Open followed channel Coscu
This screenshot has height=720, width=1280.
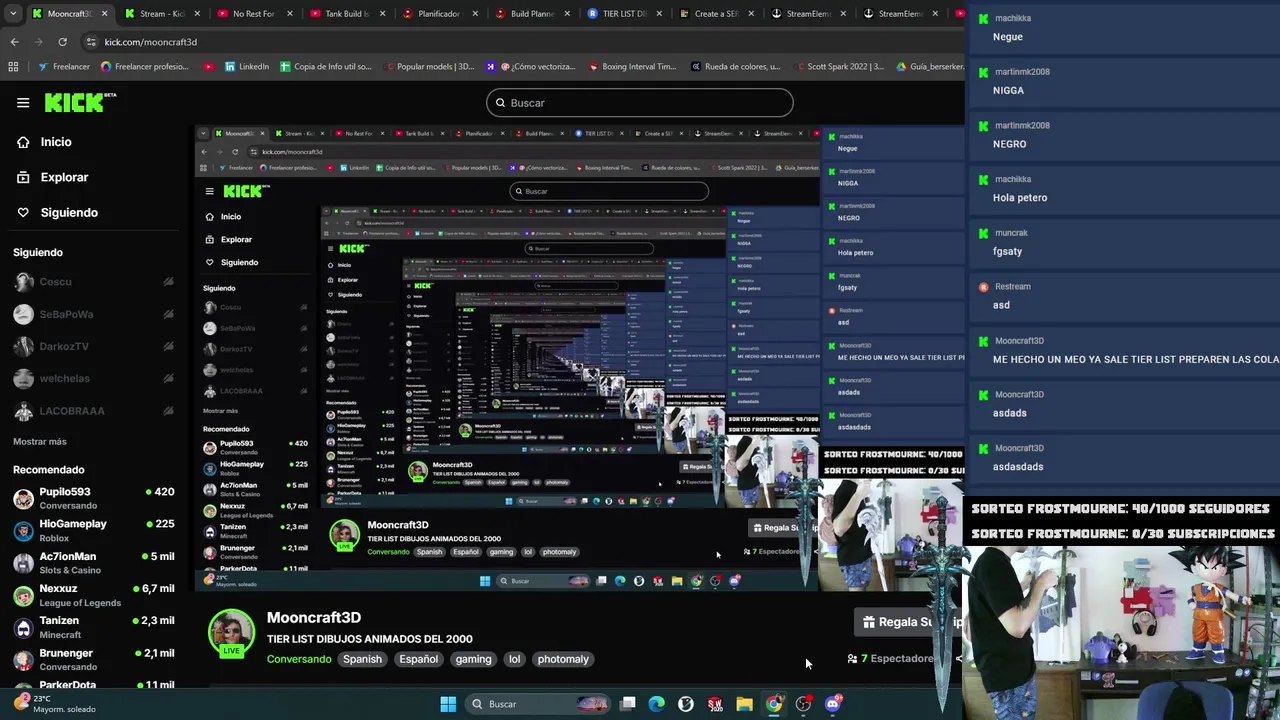click(94, 282)
